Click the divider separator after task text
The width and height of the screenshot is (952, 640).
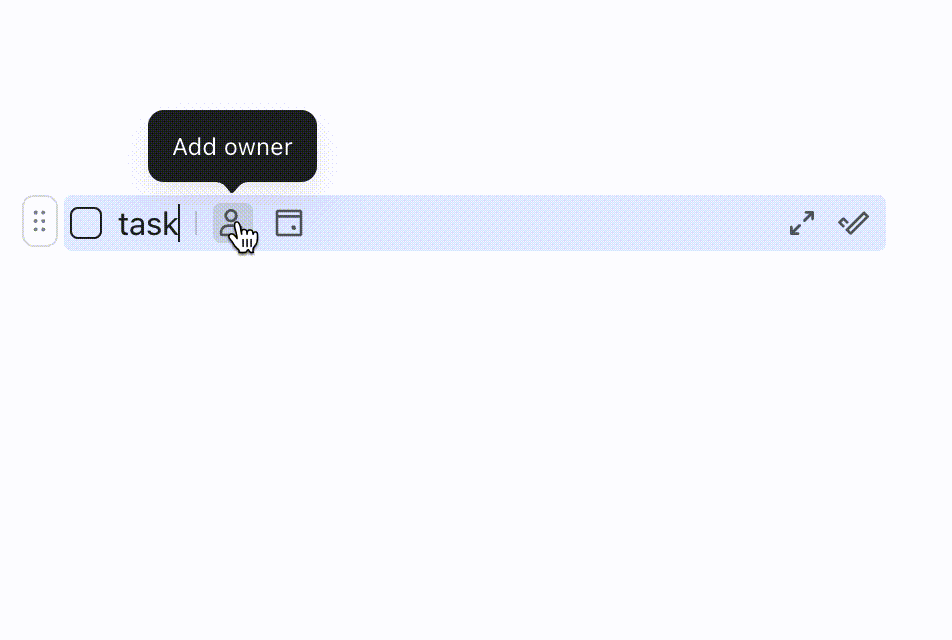pyautogui.click(x=196, y=223)
